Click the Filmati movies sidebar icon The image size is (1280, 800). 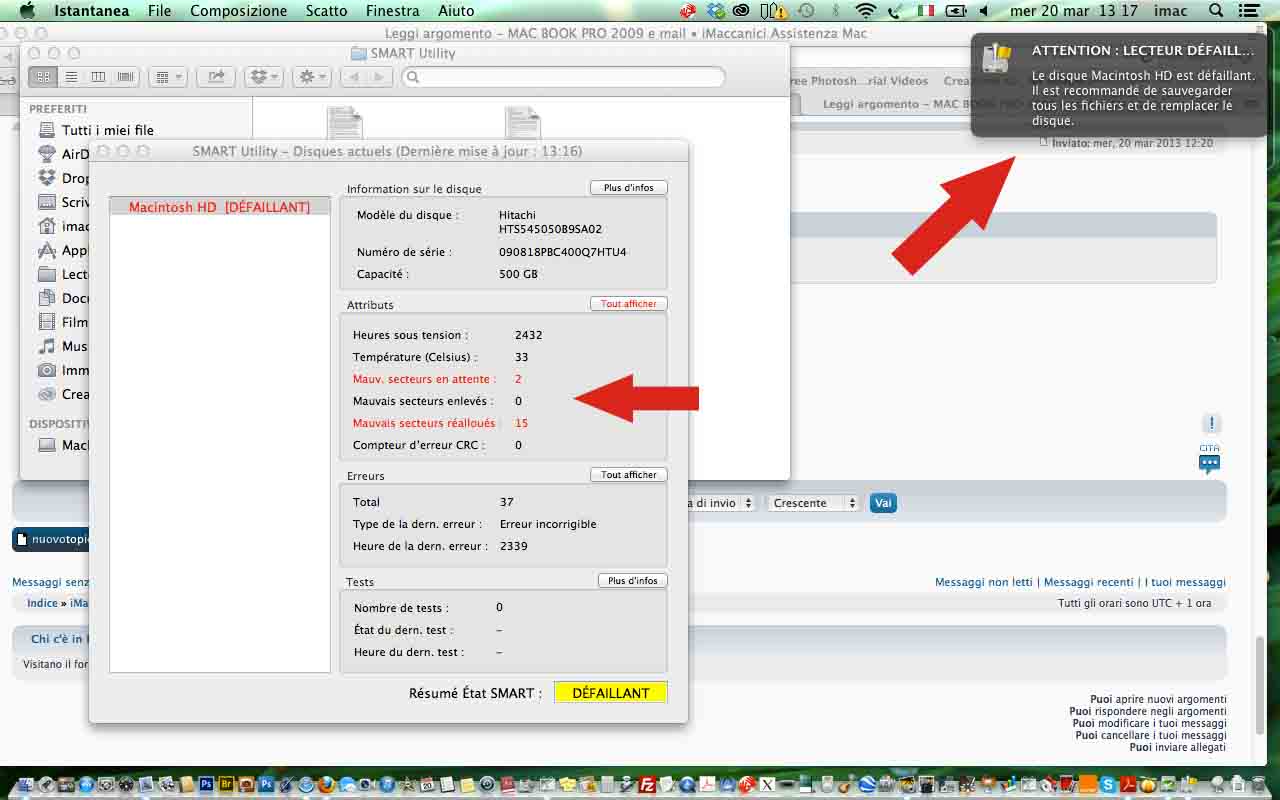coord(47,322)
